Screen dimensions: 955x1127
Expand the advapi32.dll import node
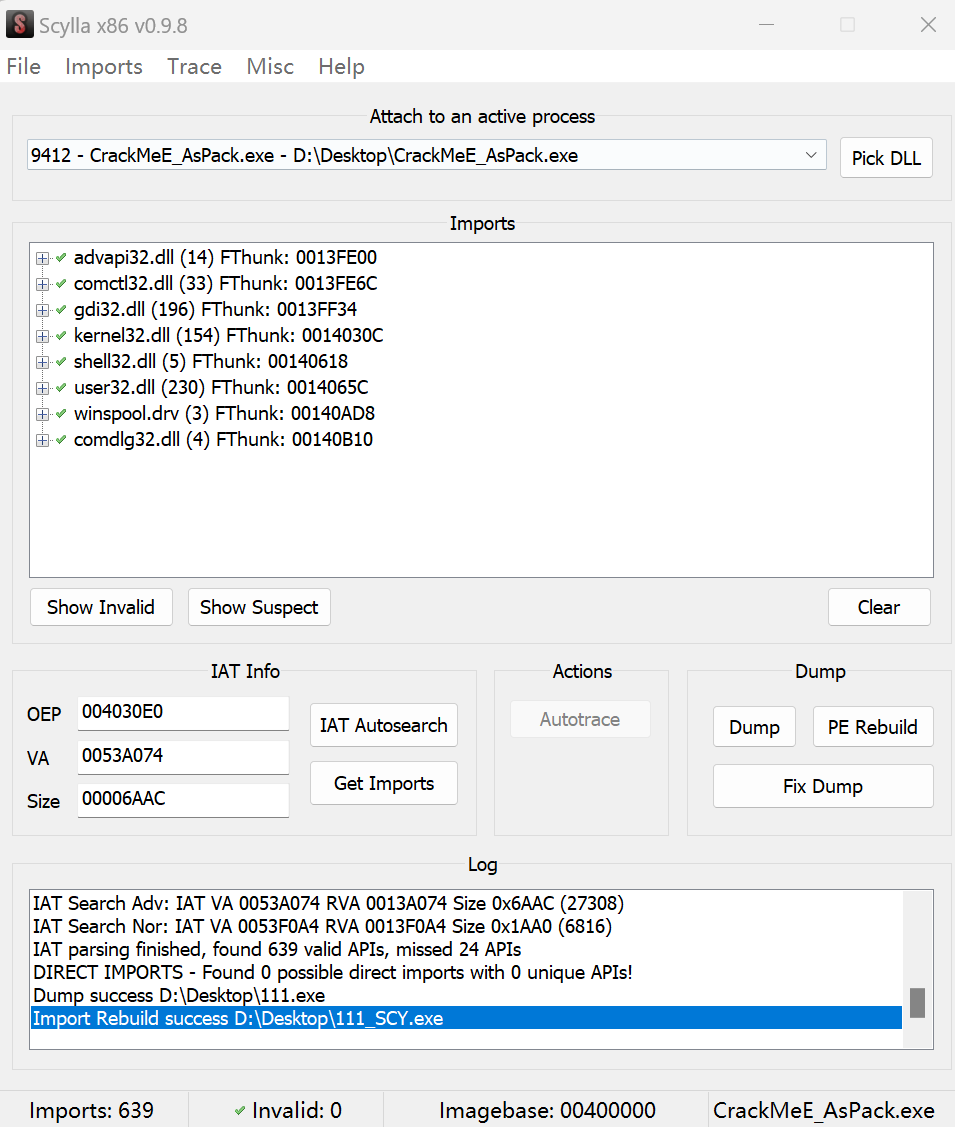point(42,258)
